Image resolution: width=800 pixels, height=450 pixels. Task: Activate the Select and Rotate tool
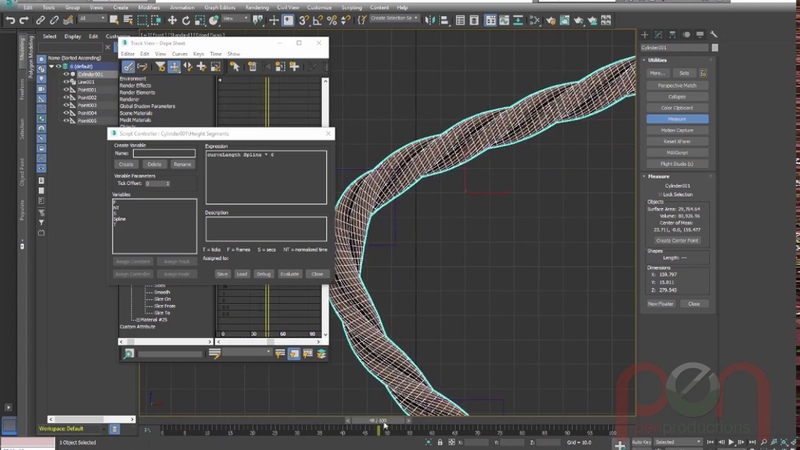pyautogui.click(x=186, y=20)
